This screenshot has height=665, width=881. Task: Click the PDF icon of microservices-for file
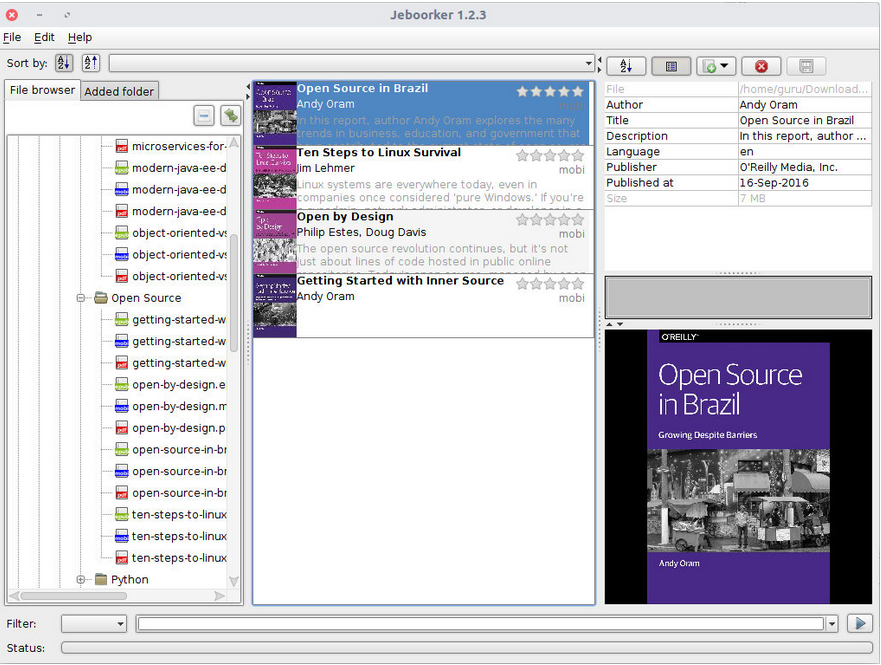pos(121,146)
